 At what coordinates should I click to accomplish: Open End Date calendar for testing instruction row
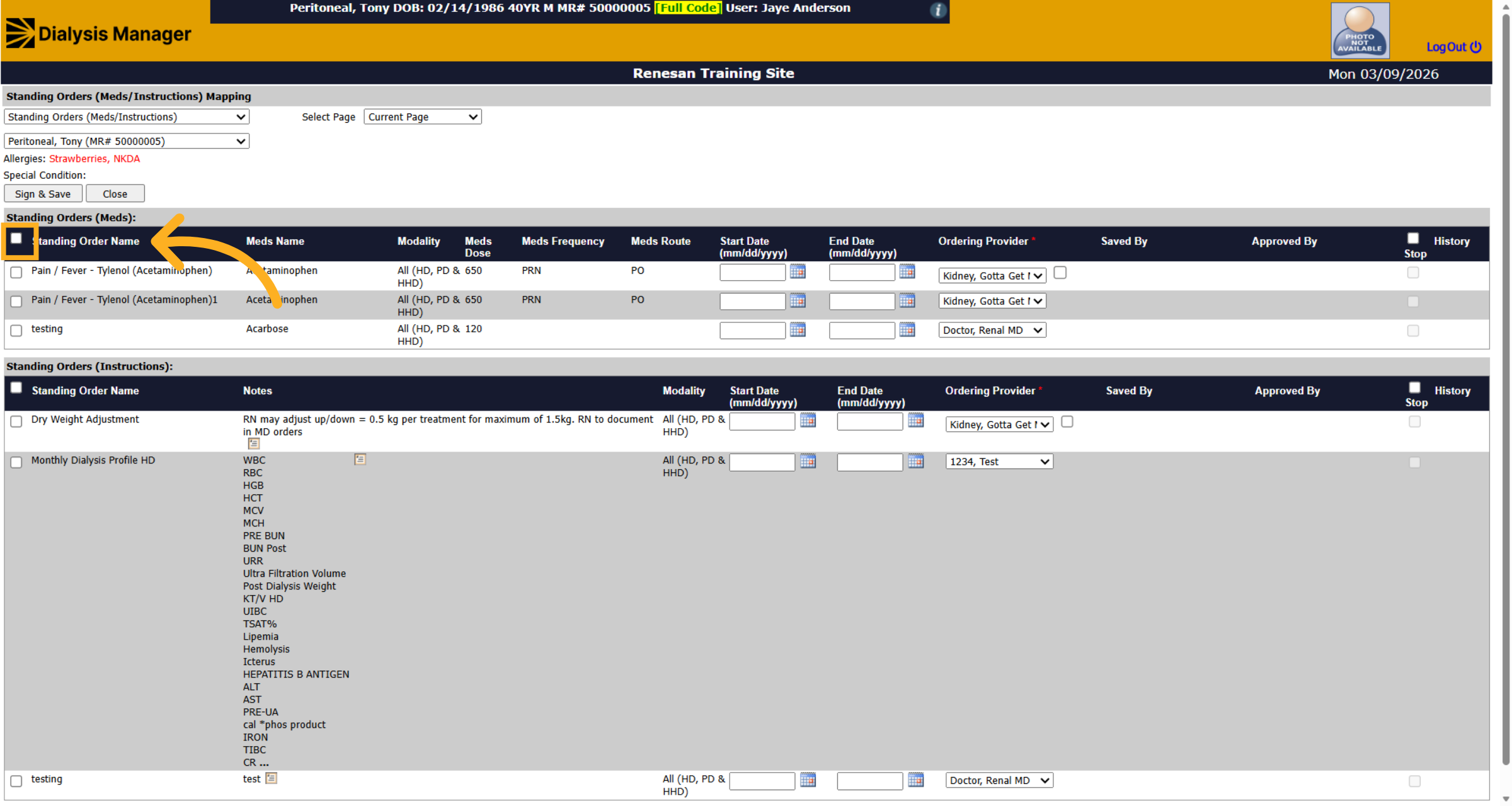916,780
